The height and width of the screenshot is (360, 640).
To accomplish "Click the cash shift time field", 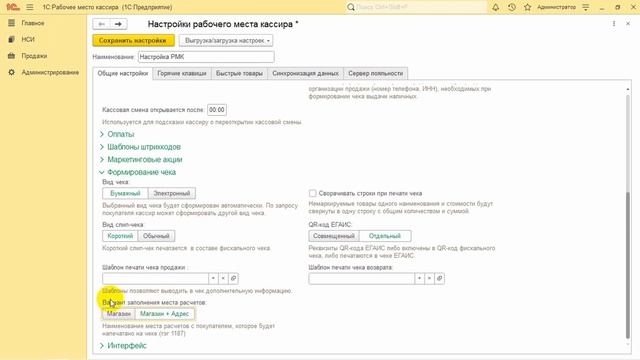I will (217, 110).
